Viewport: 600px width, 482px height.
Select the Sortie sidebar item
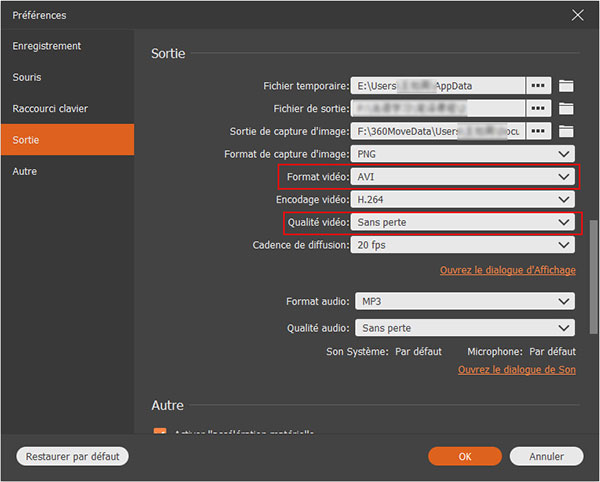click(68, 140)
